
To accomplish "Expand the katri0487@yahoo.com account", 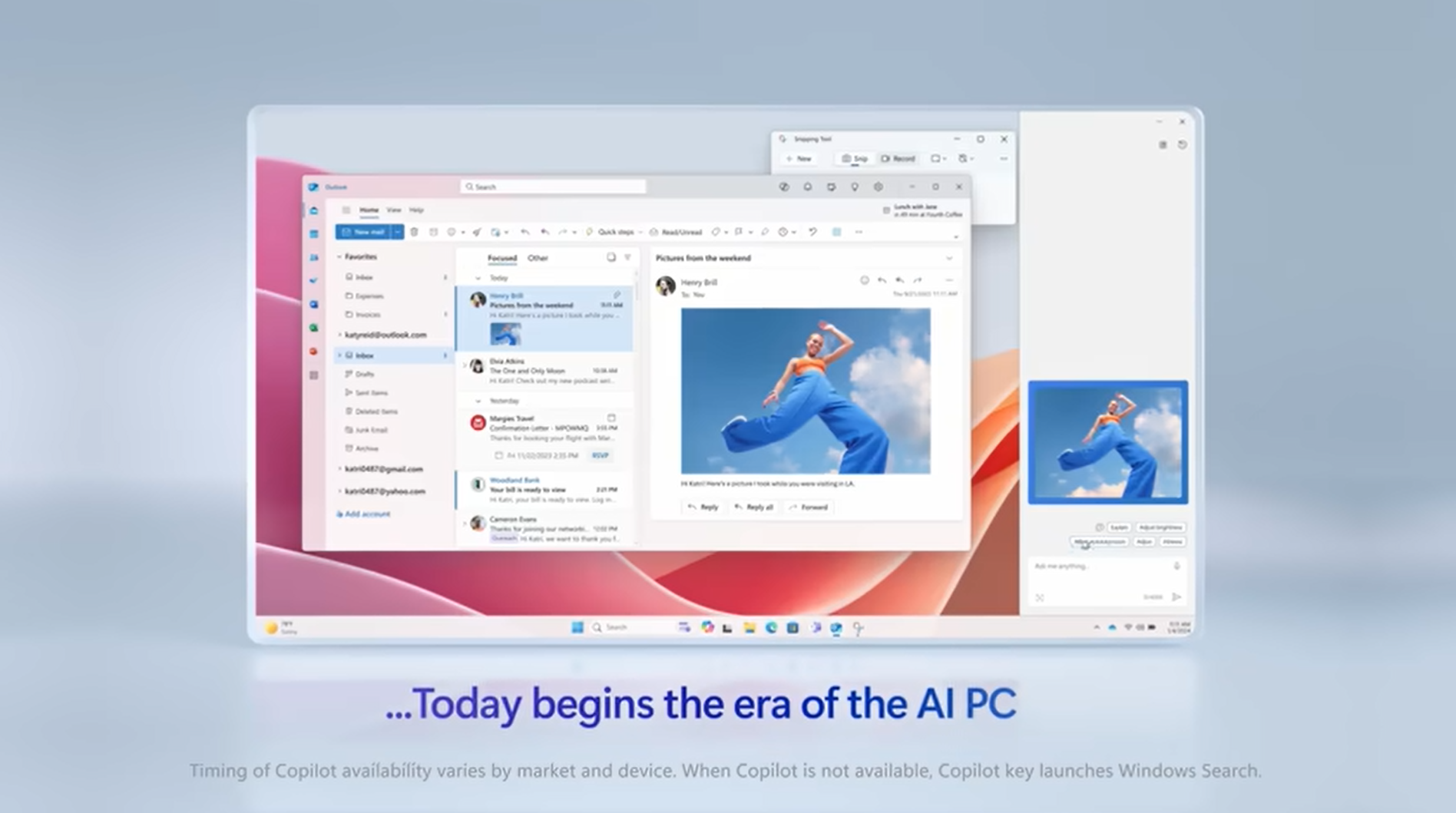I will tap(339, 491).
